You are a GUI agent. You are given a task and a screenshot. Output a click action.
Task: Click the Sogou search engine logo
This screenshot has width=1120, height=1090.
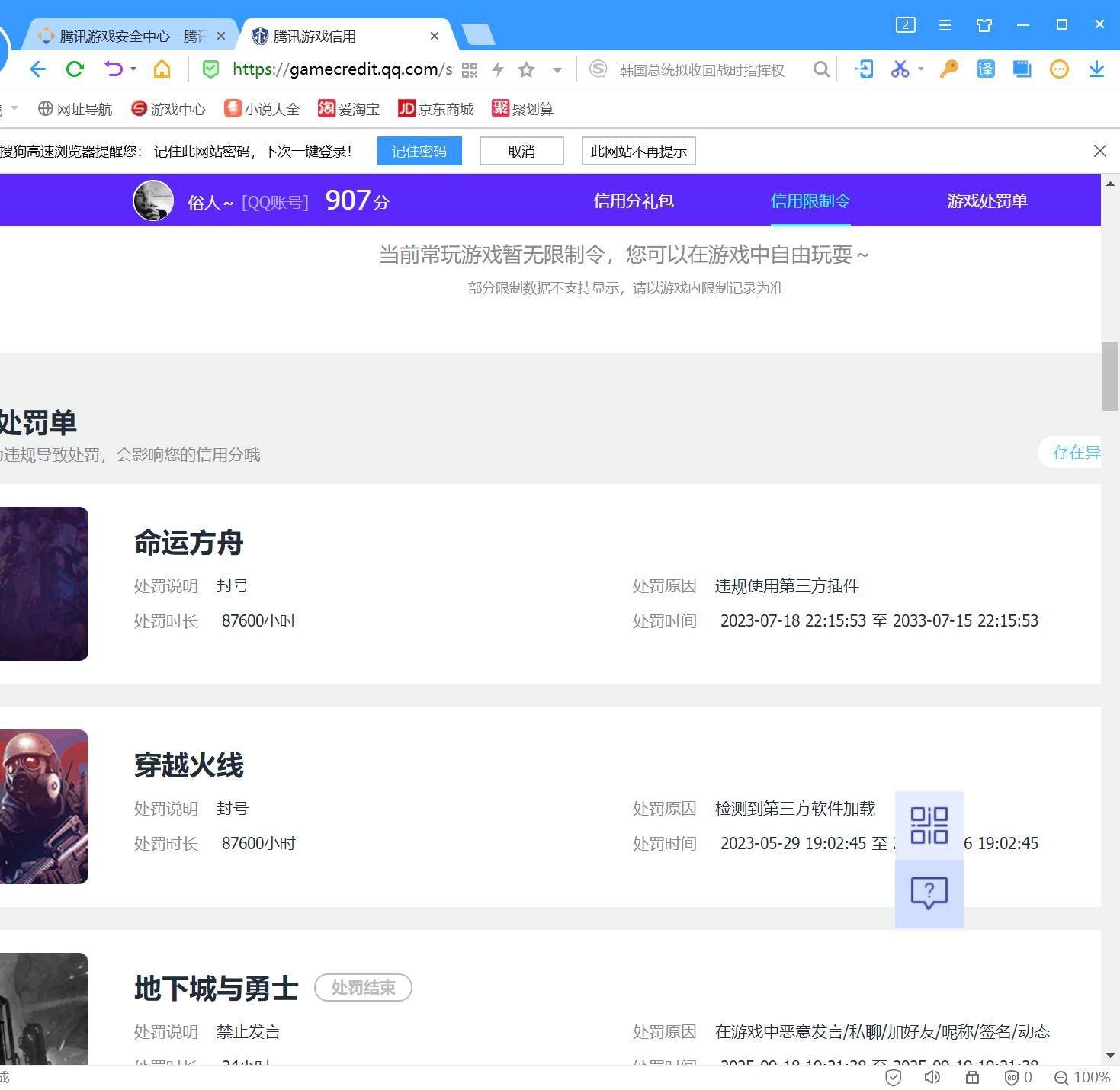pyautogui.click(x=599, y=69)
